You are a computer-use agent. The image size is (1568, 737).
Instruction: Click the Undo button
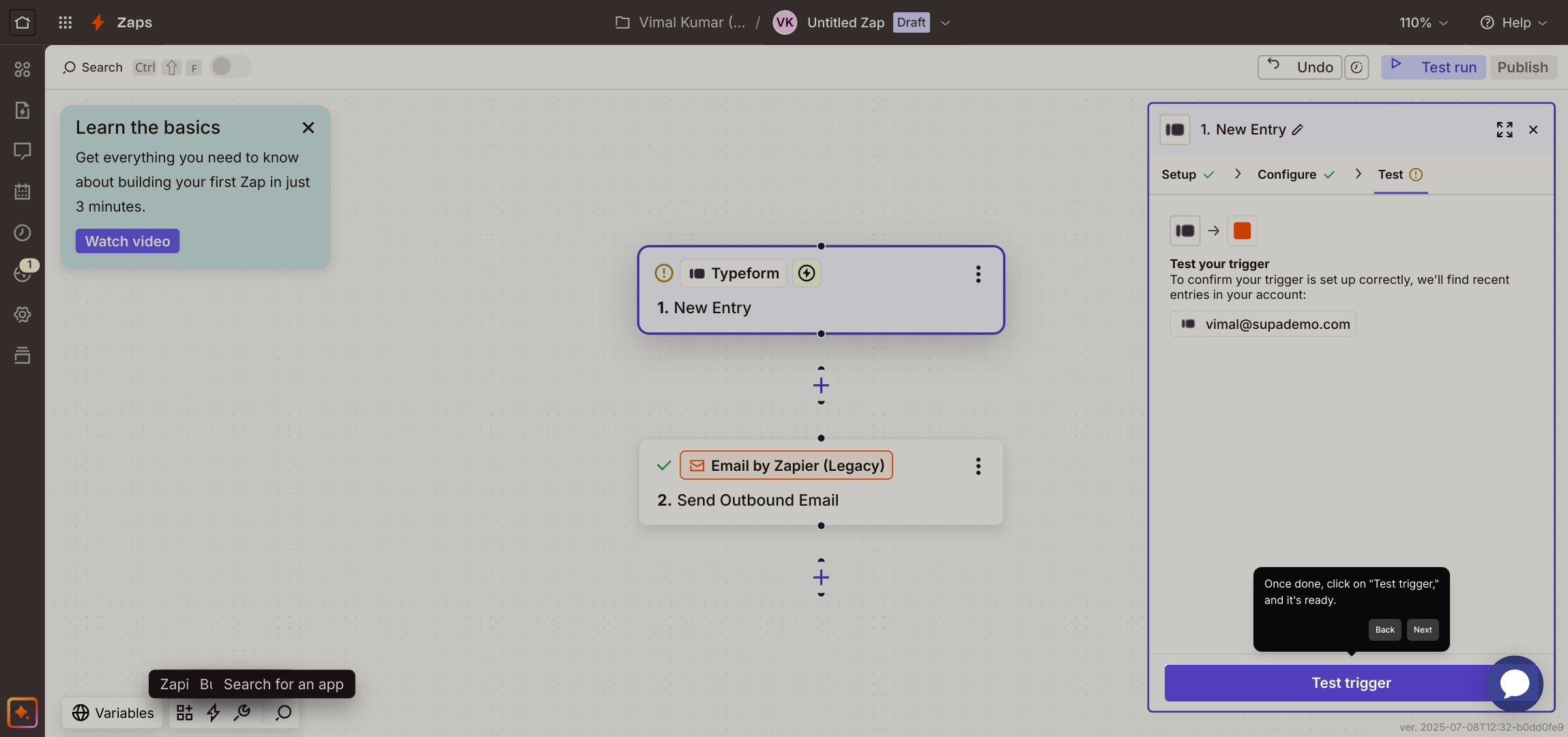(1300, 68)
